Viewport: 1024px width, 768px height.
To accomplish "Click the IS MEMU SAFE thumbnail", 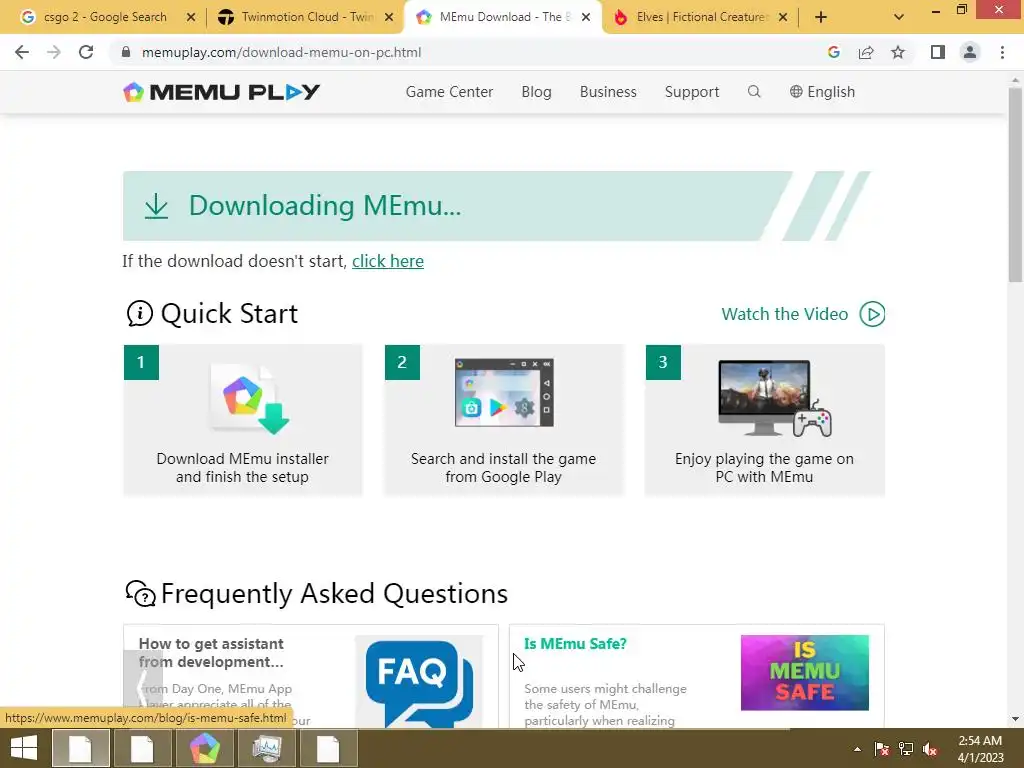I will tap(805, 673).
